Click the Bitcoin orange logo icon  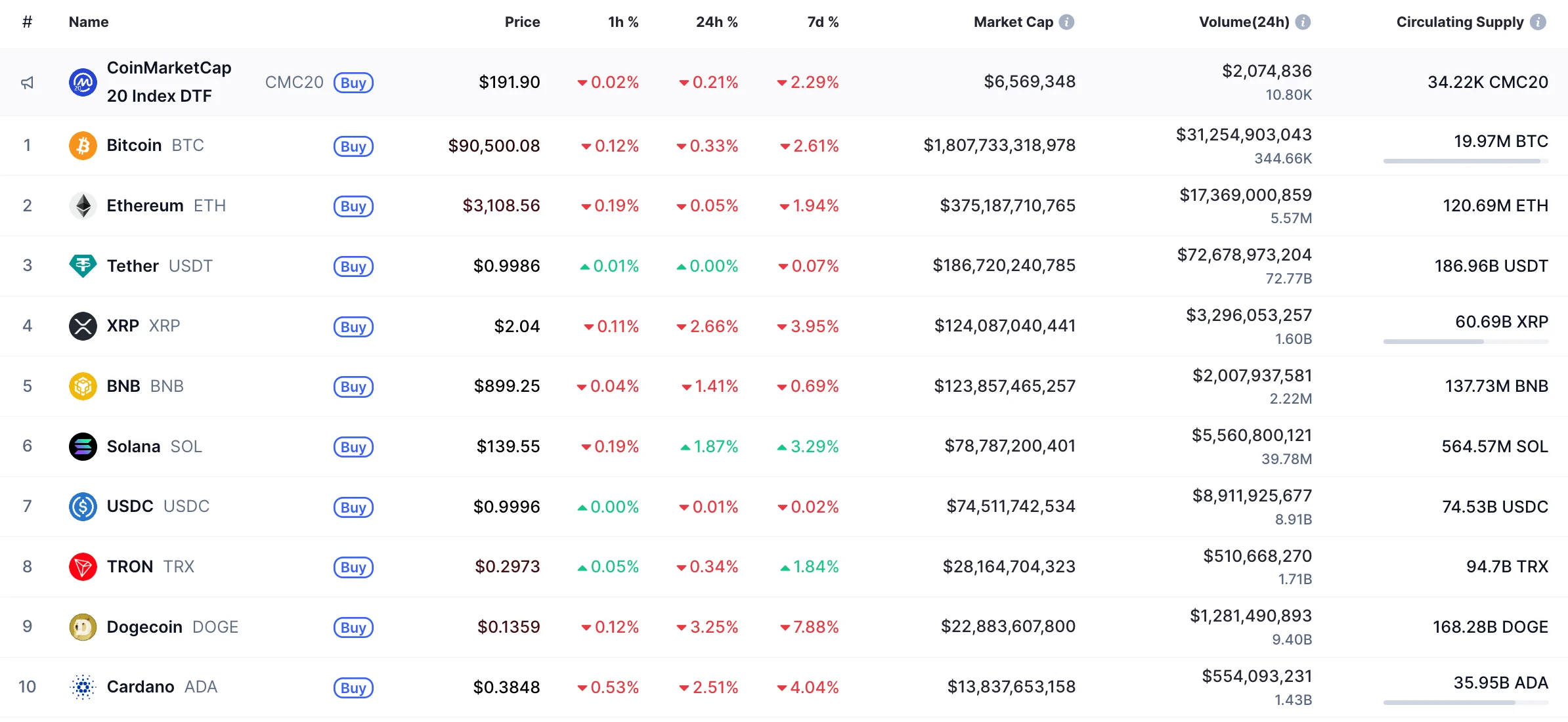click(x=83, y=146)
